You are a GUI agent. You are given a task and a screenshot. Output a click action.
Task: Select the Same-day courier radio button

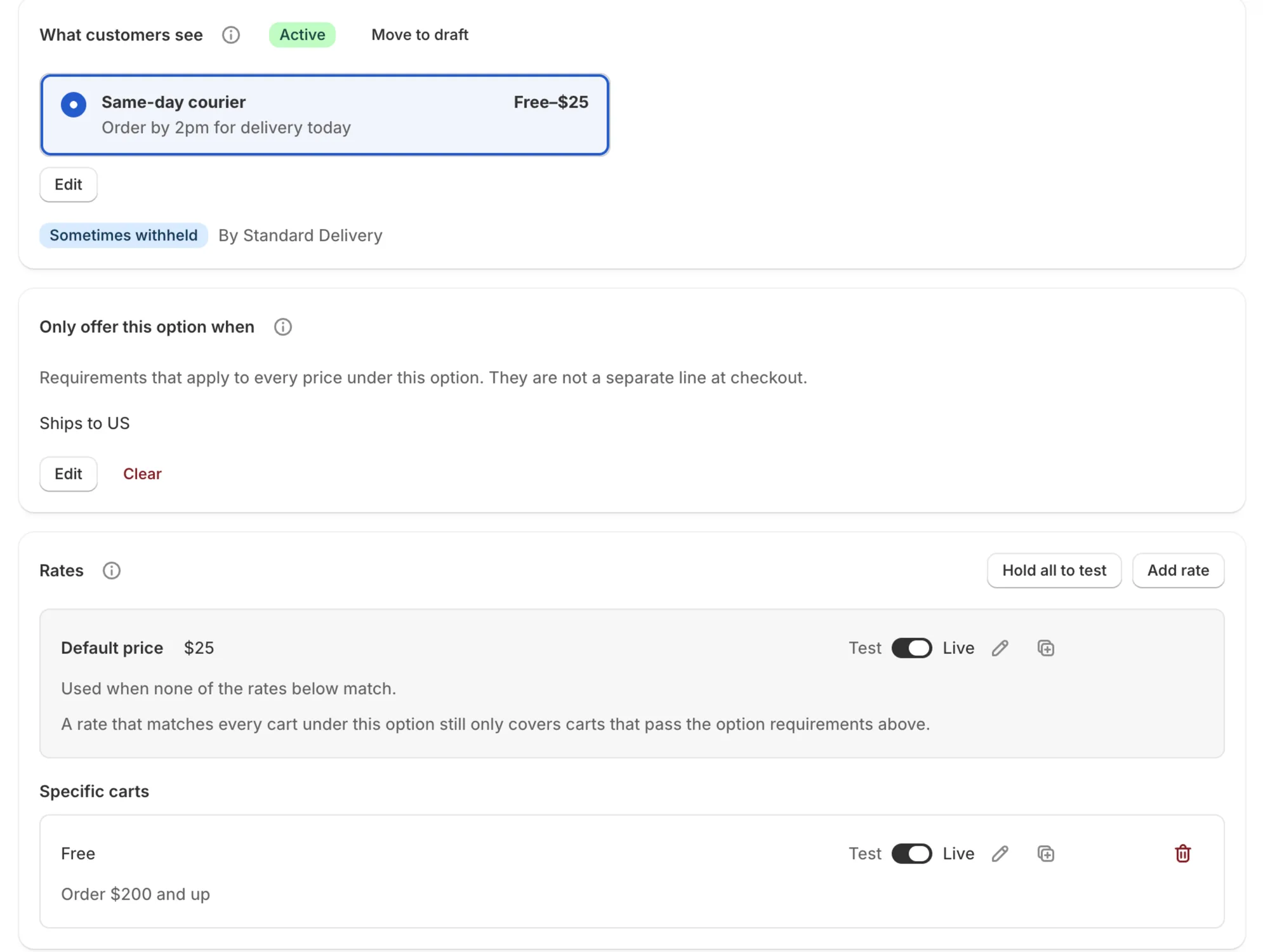[x=74, y=105]
